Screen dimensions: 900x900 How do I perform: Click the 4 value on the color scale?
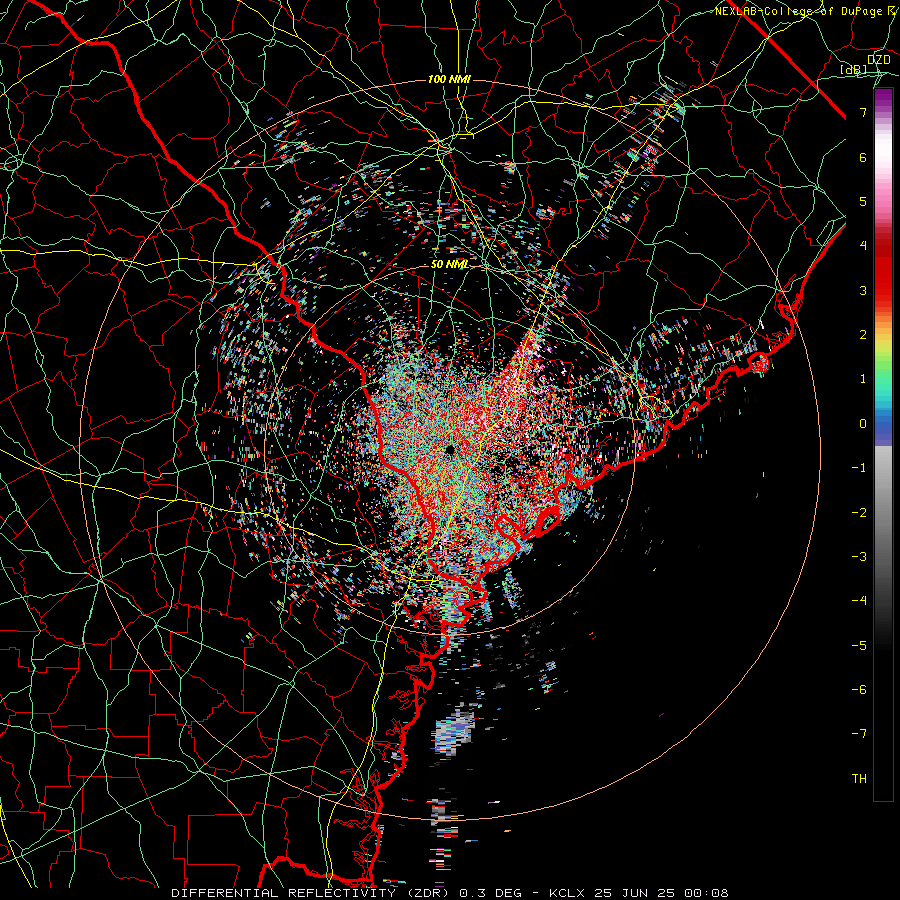(x=863, y=246)
